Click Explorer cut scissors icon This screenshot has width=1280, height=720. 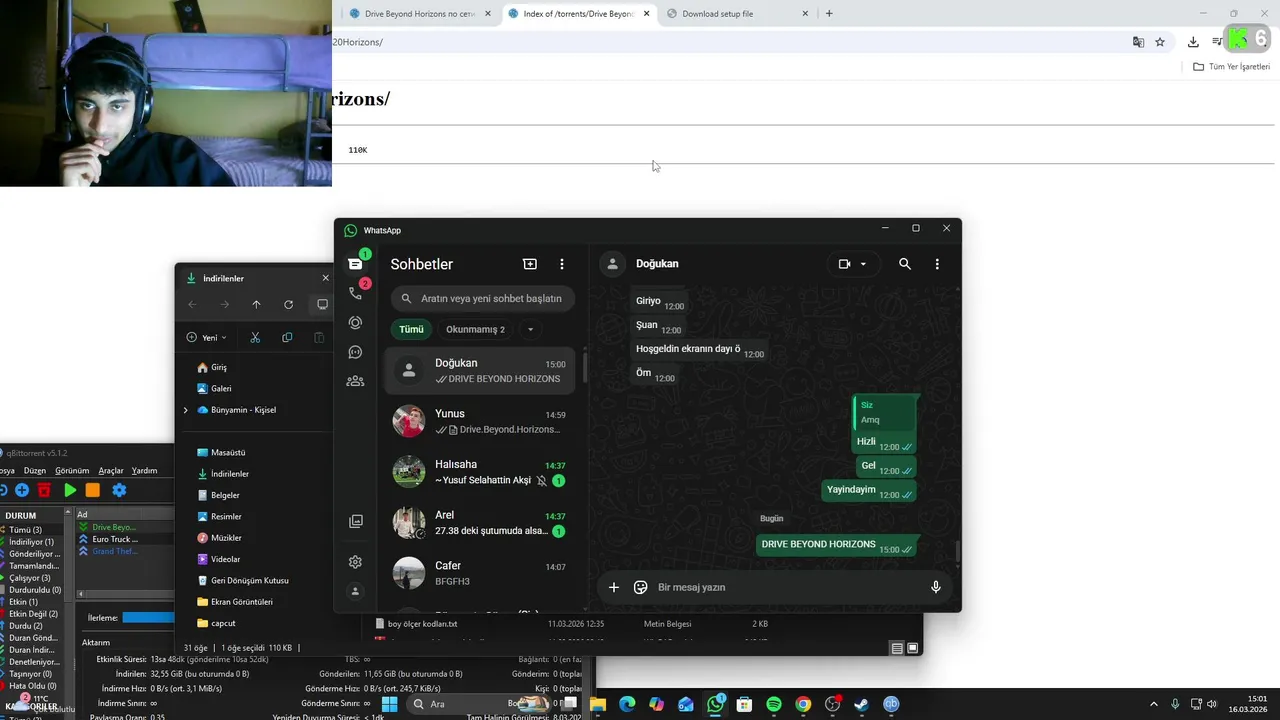coord(255,338)
